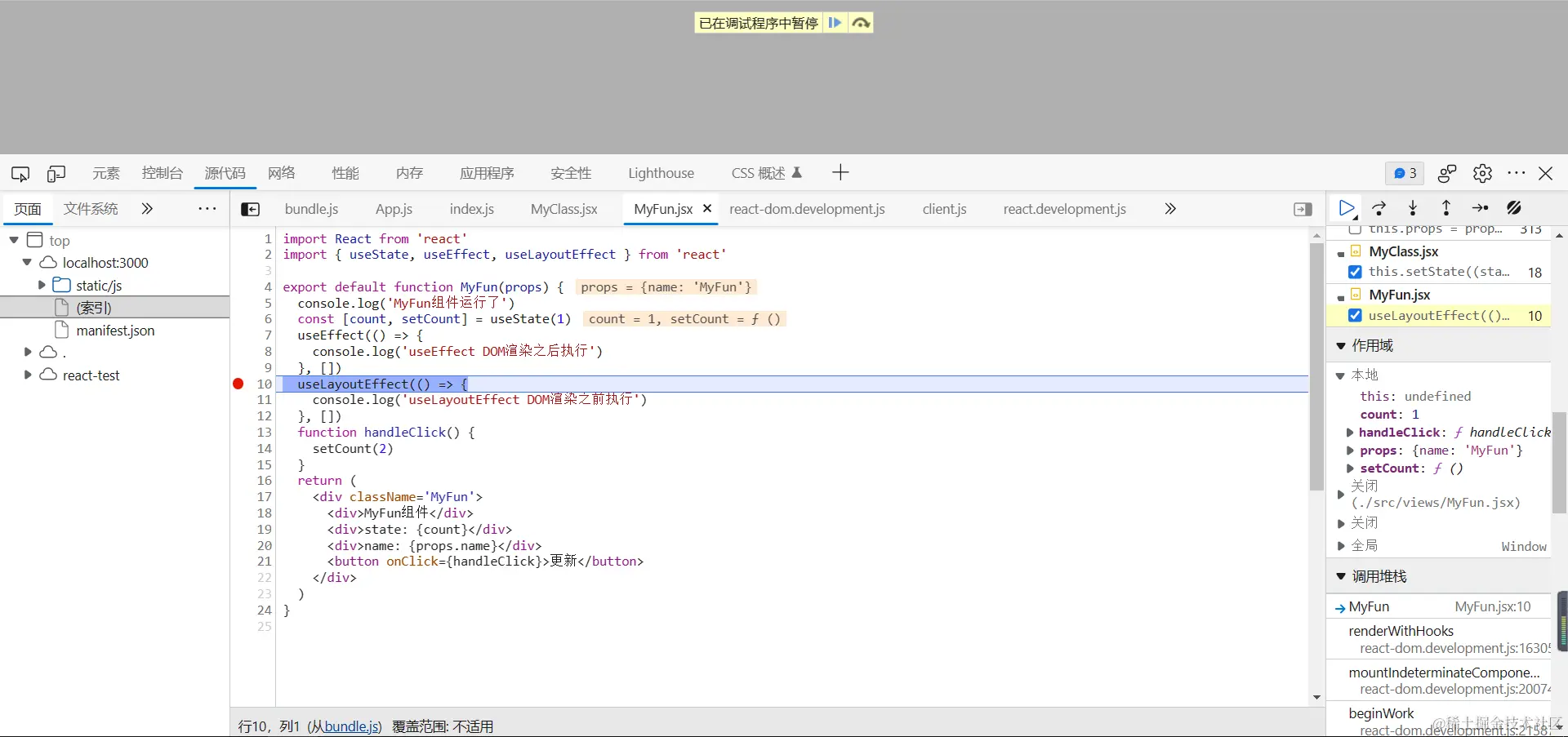Open the Lighthouse tab
Image resolution: width=1568 pixels, height=737 pixels.
pos(661,173)
